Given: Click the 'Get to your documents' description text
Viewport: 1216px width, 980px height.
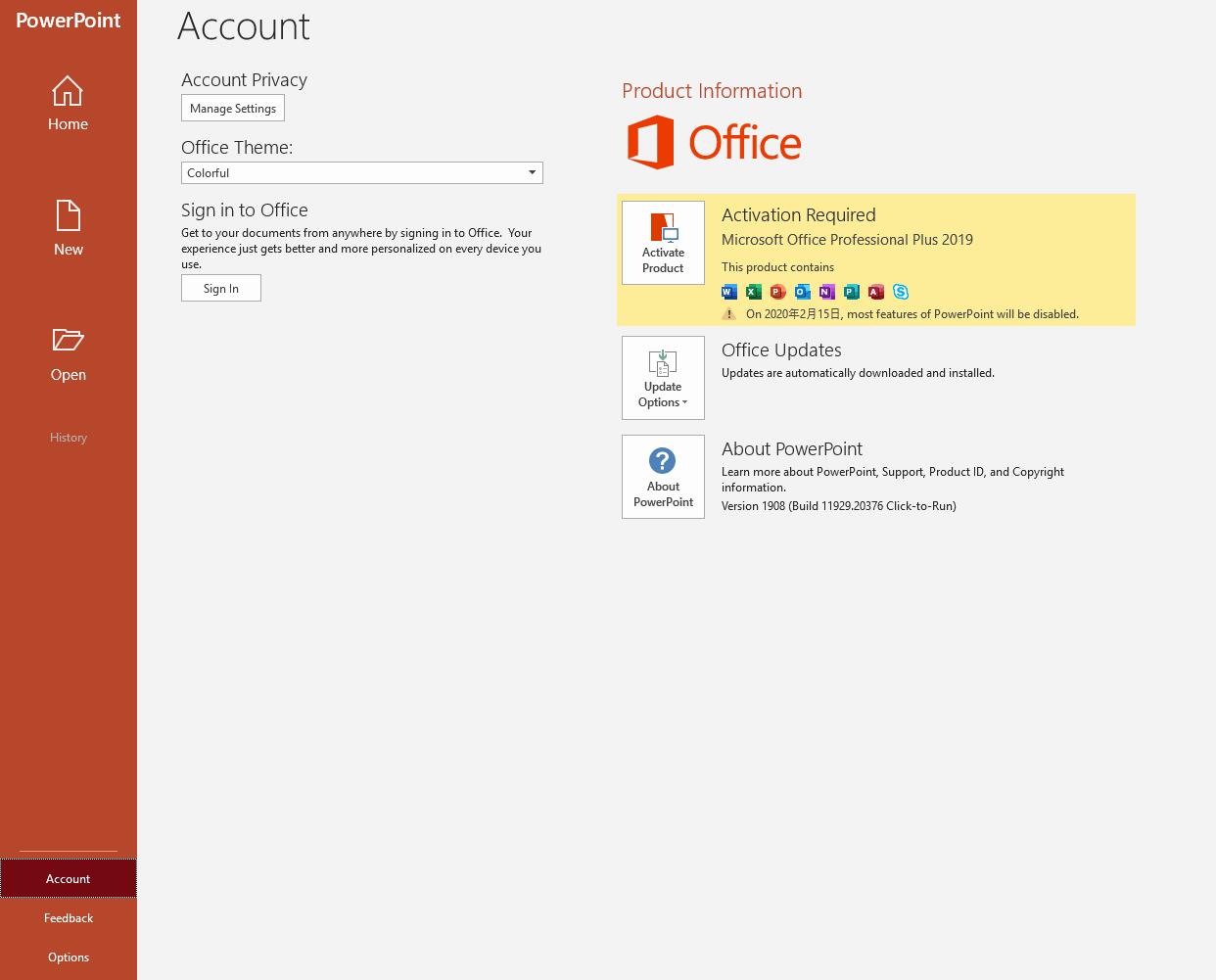Looking at the screenshot, I should coord(361,249).
